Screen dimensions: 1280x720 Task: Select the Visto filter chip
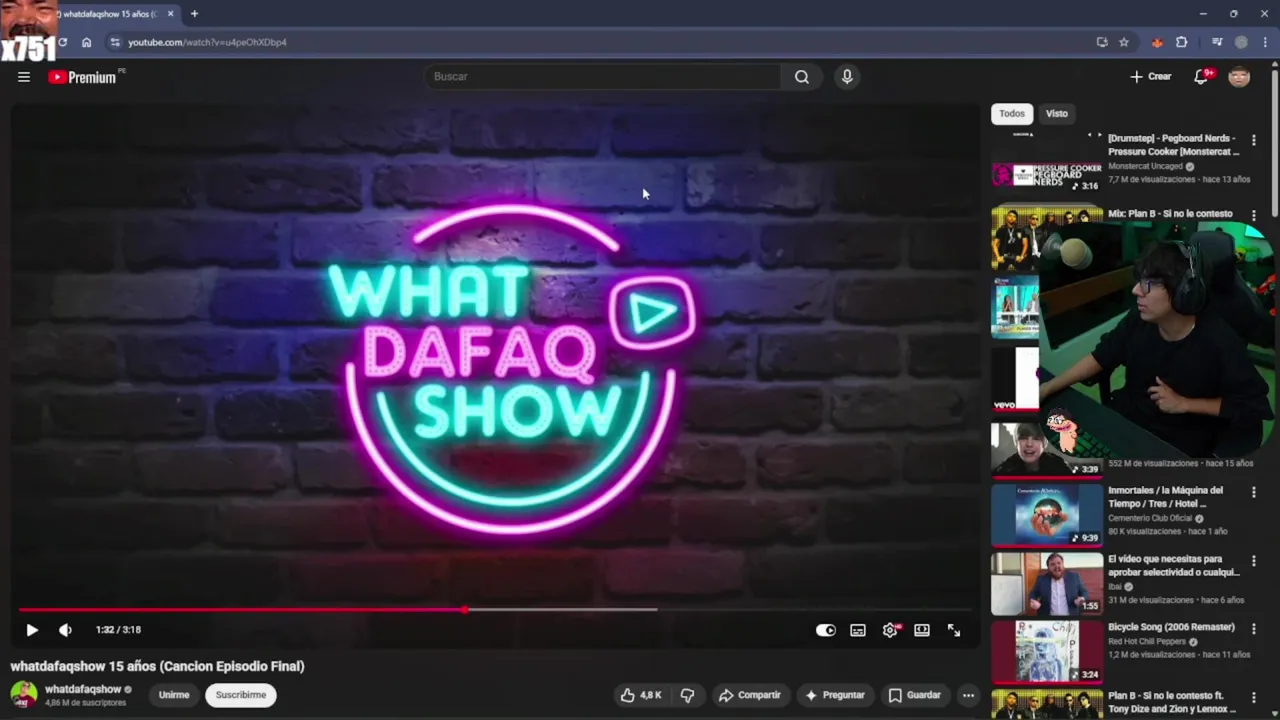coord(1057,114)
